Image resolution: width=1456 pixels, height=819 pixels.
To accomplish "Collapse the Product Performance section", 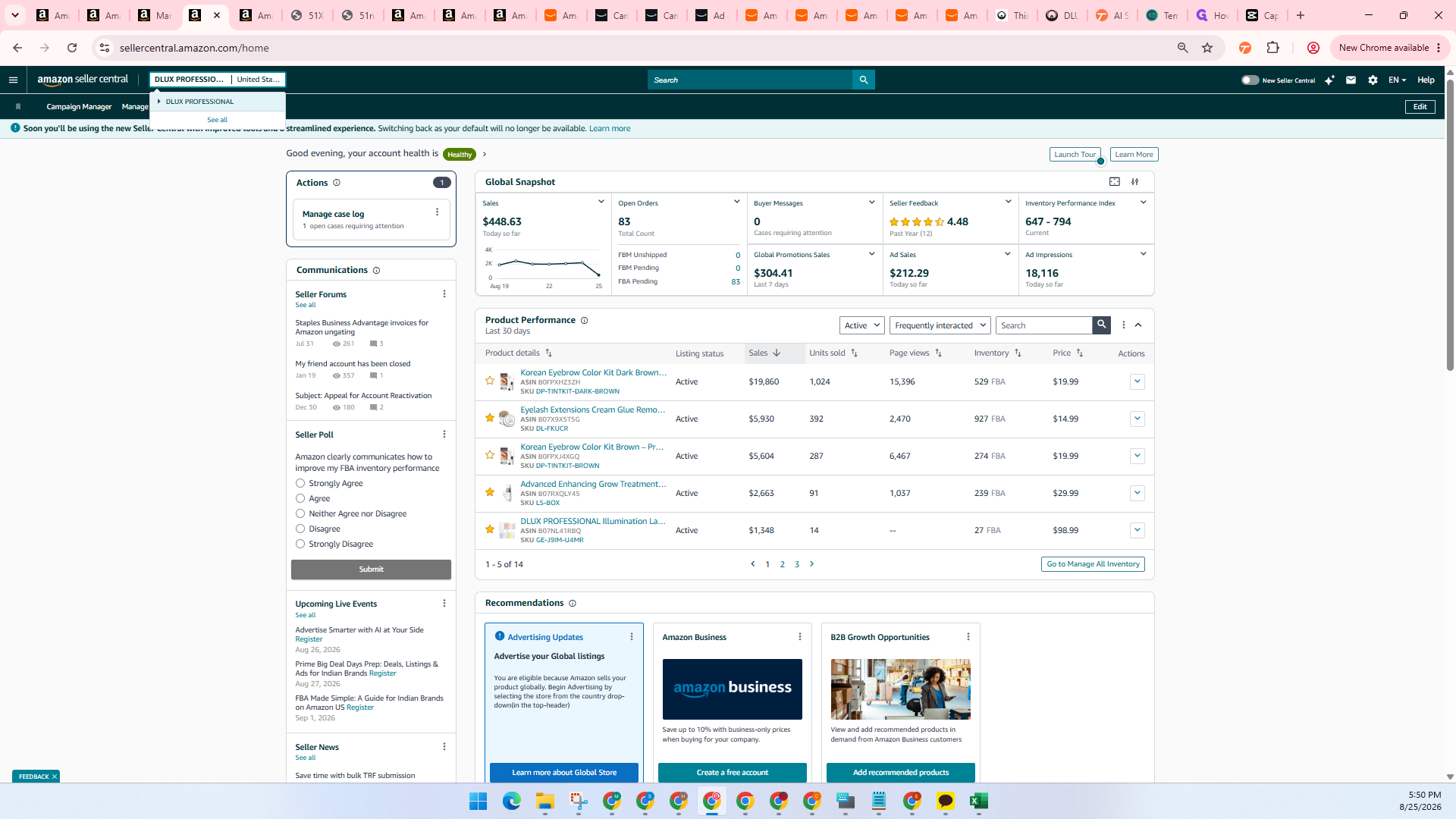I will pyautogui.click(x=1138, y=325).
